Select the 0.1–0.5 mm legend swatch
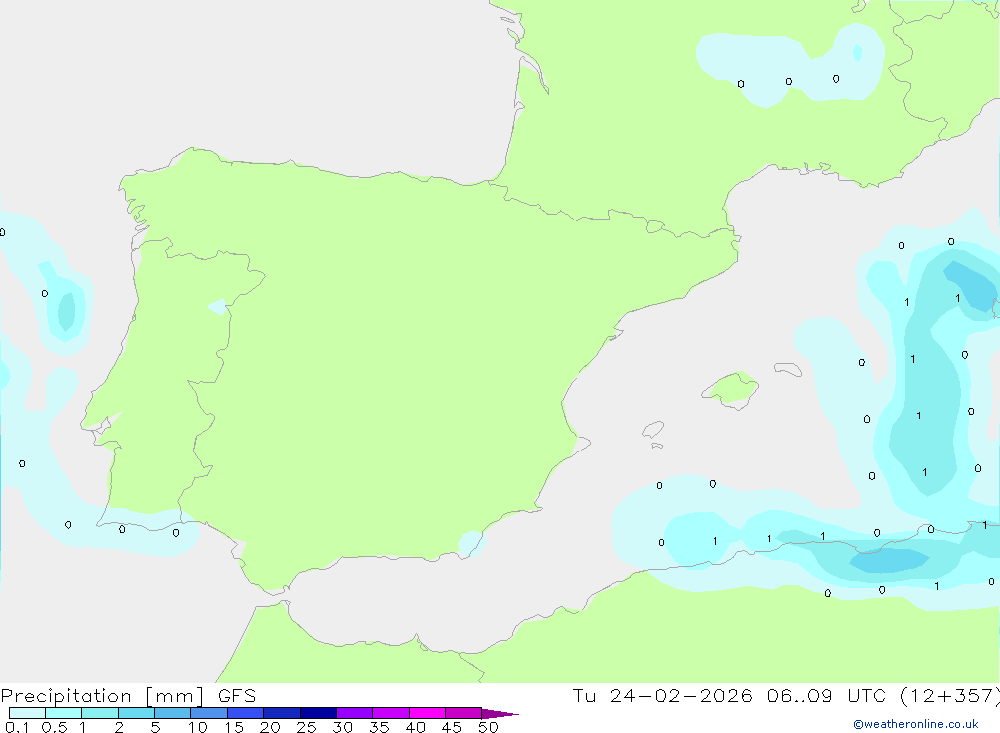 27,713
